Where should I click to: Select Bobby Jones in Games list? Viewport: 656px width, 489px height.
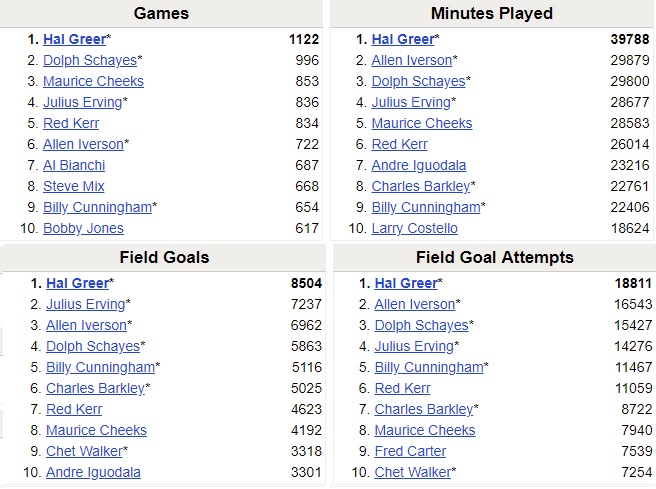83,228
